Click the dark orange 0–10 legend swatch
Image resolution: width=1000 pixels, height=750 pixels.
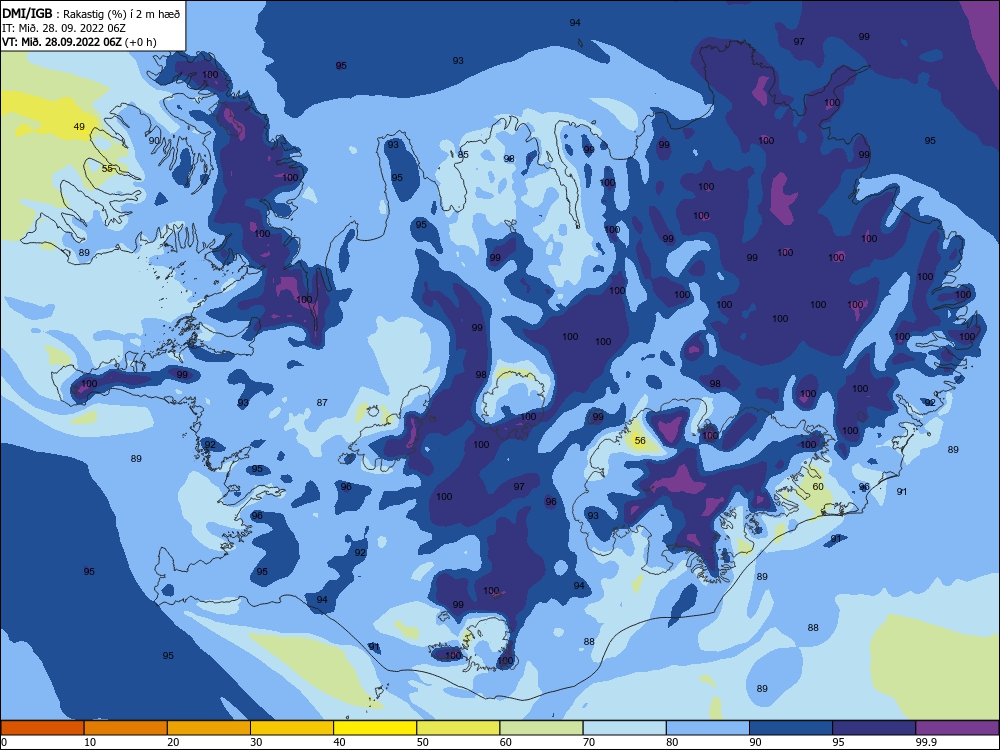pyautogui.click(x=42, y=728)
